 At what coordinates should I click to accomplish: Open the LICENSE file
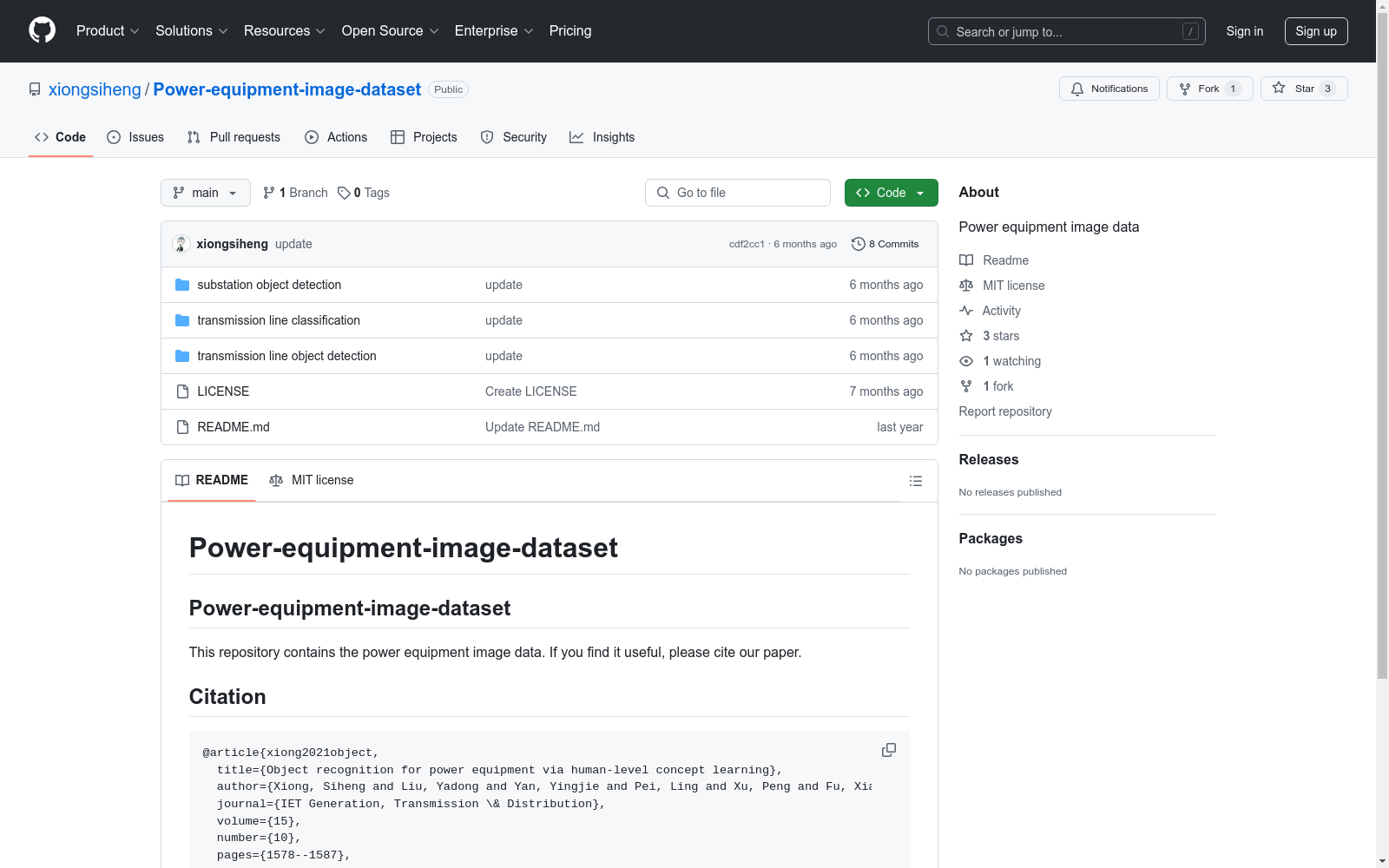[223, 391]
